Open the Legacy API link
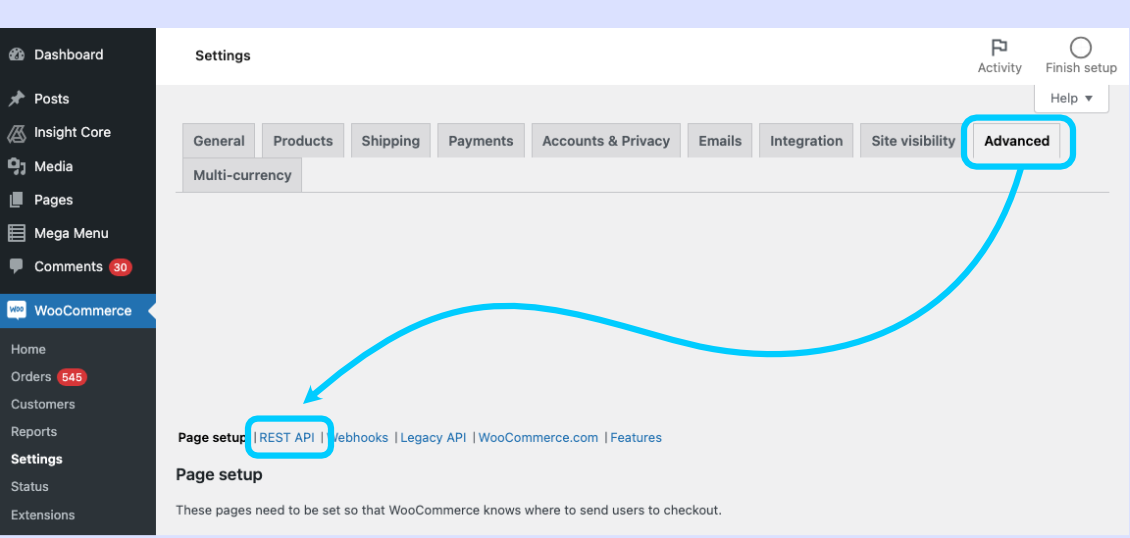Image resolution: width=1130 pixels, height=538 pixels. pos(433,437)
